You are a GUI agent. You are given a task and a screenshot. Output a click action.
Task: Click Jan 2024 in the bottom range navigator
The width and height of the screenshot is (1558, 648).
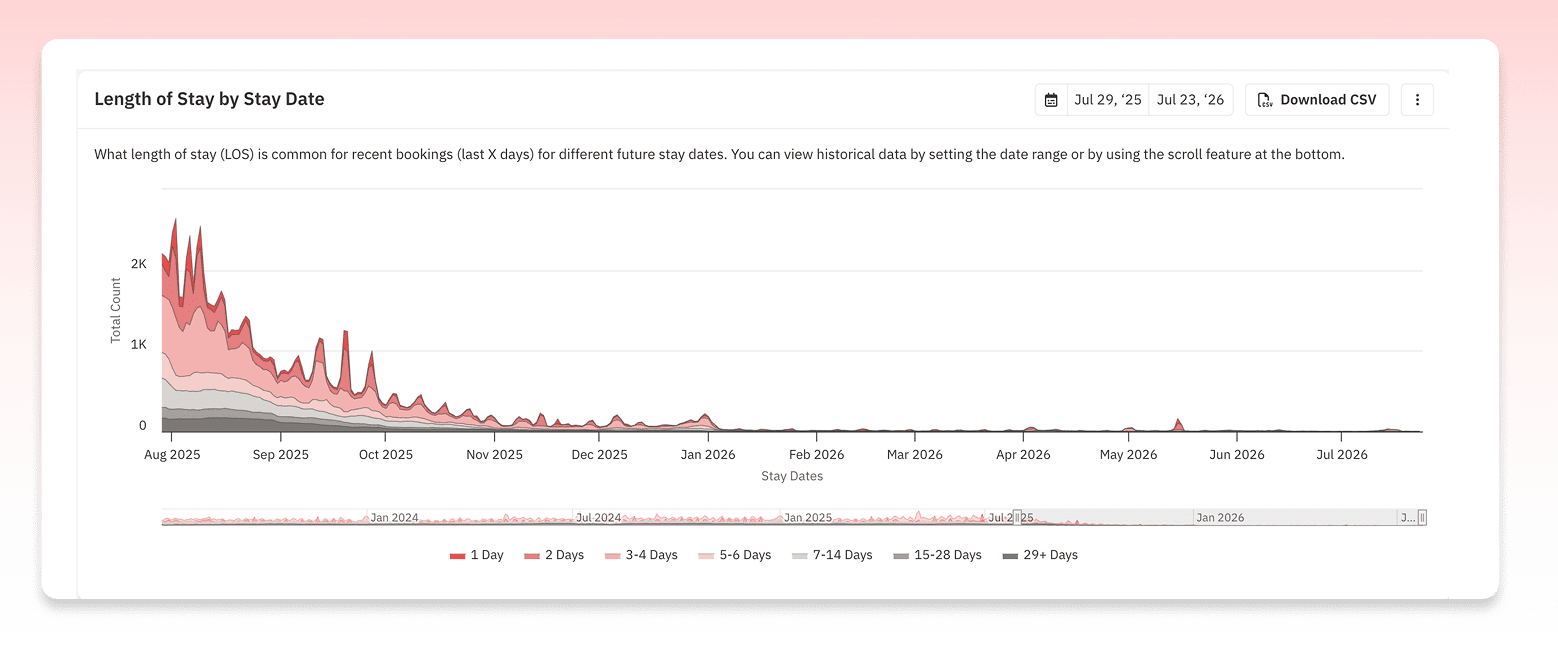coord(394,518)
